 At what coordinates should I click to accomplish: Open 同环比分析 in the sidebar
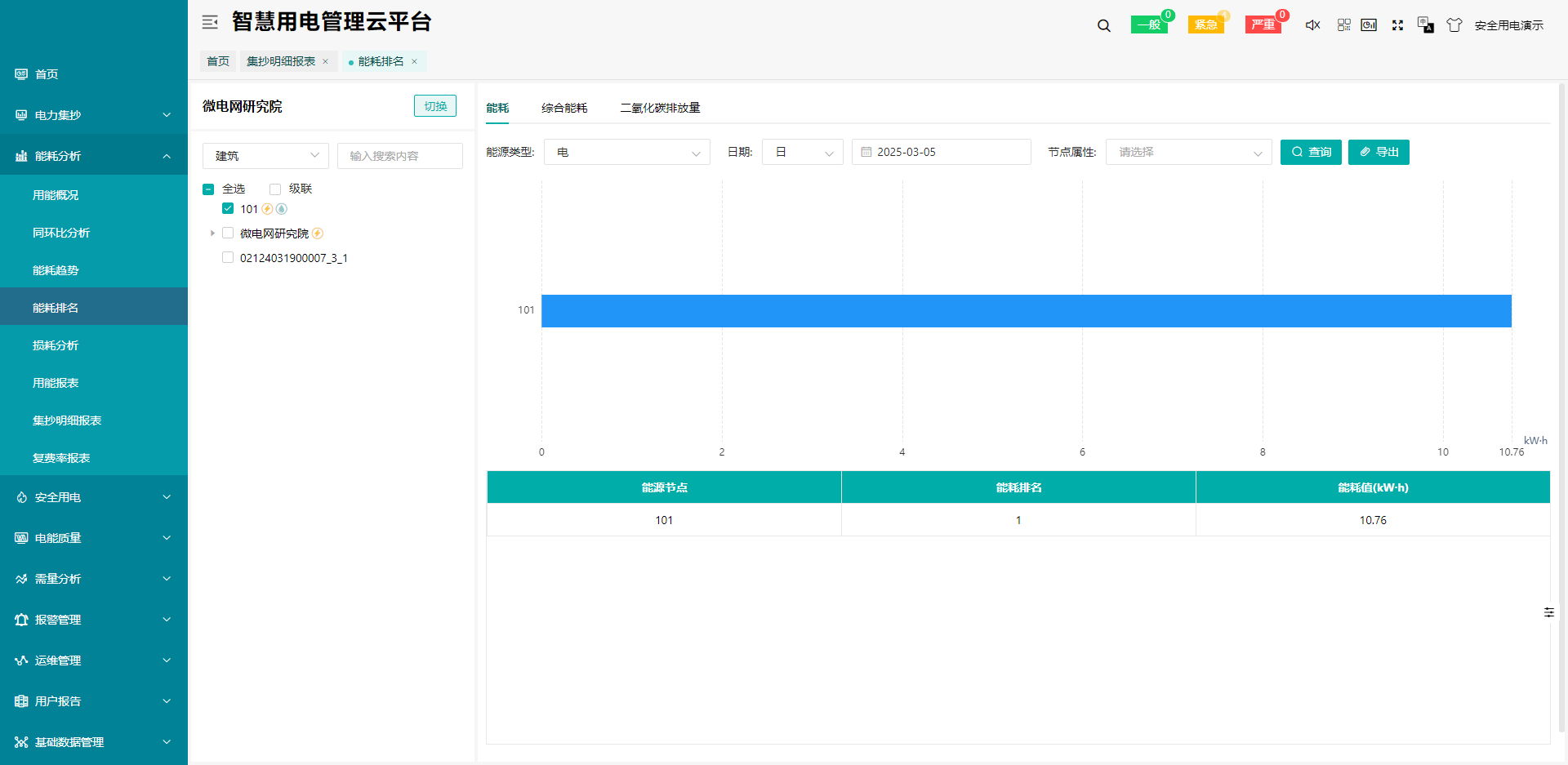point(94,233)
